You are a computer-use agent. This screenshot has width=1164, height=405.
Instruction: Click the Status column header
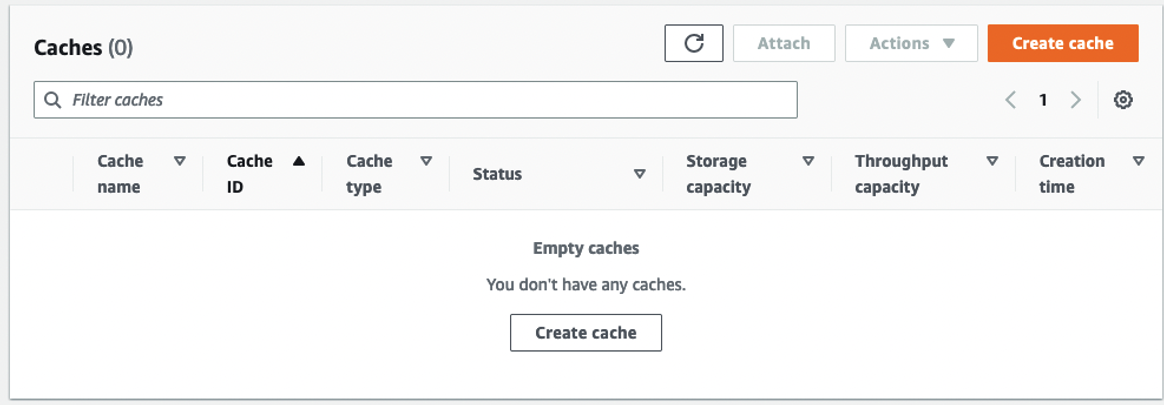(x=497, y=174)
